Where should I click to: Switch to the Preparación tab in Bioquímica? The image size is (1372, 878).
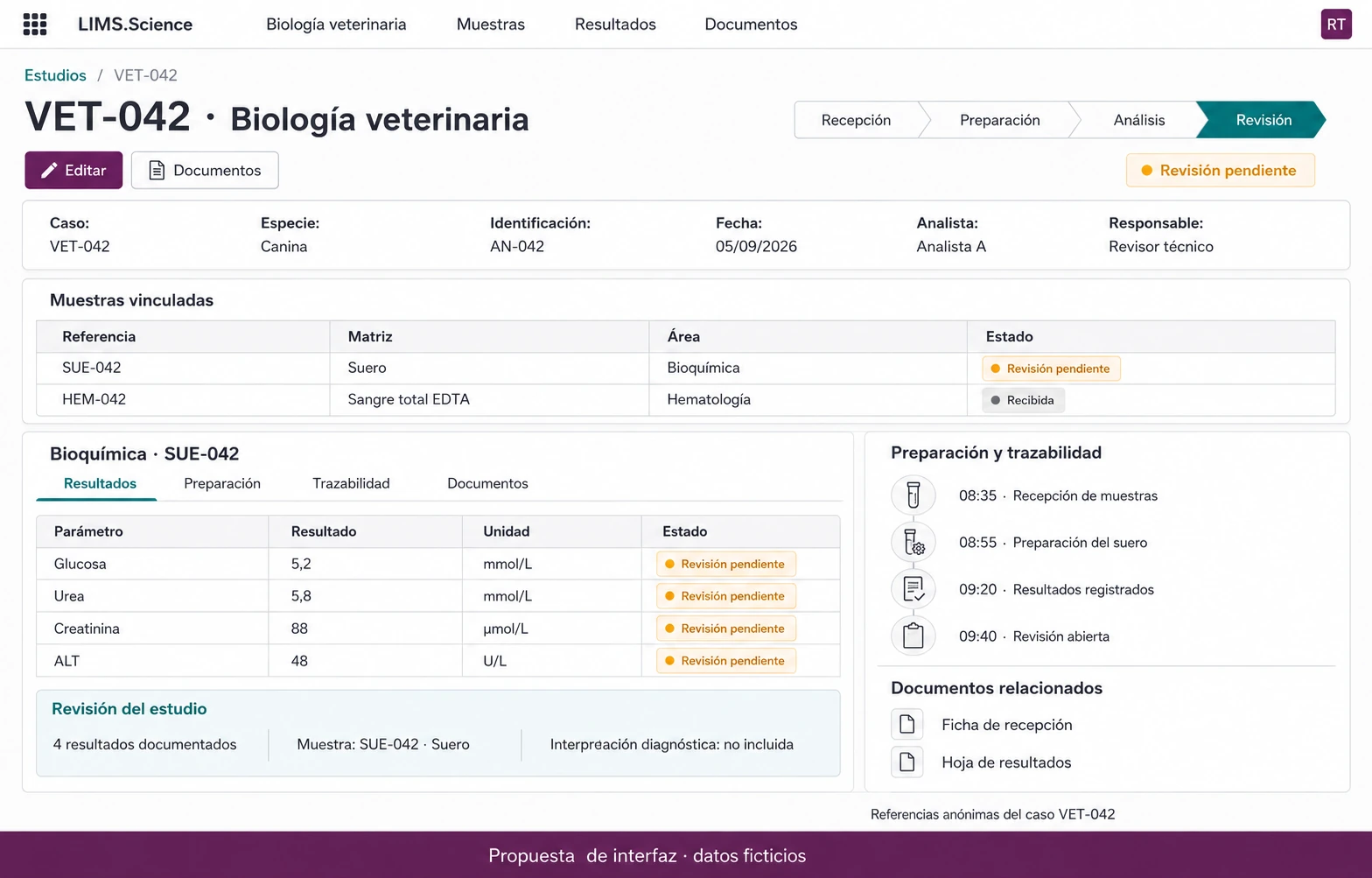point(222,483)
